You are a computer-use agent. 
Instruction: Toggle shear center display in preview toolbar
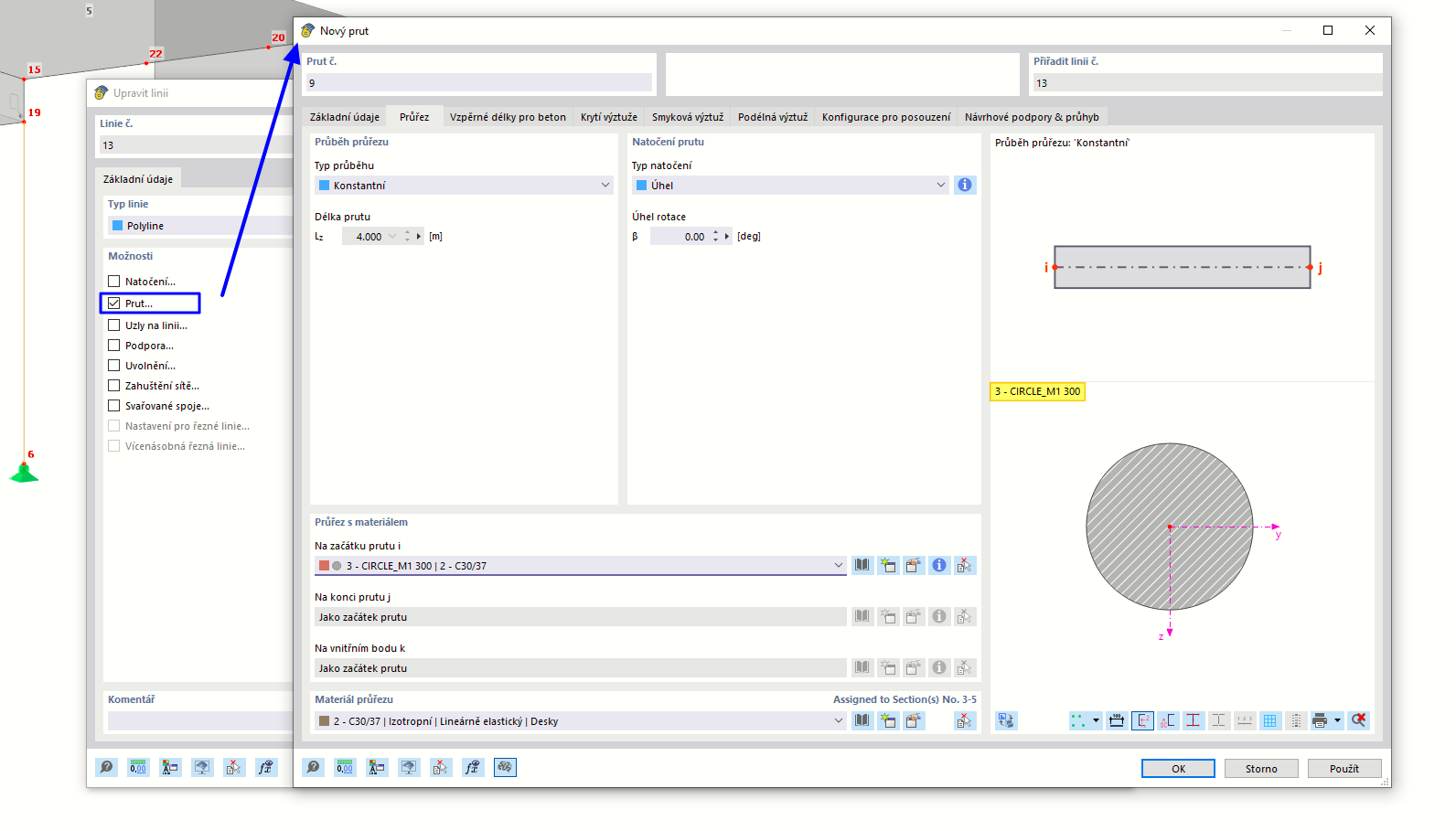1168,720
